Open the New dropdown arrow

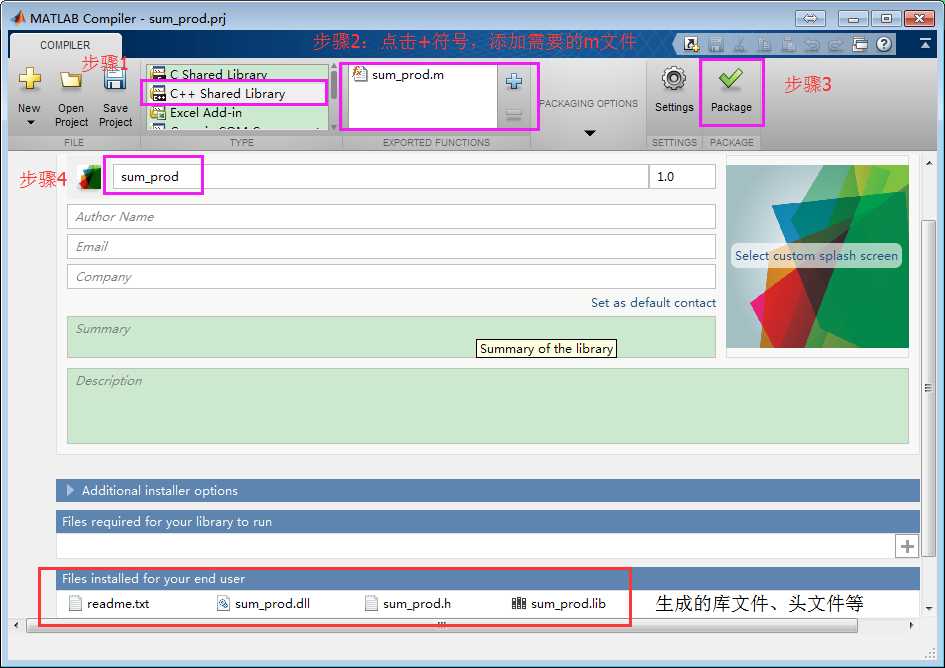(x=30, y=122)
